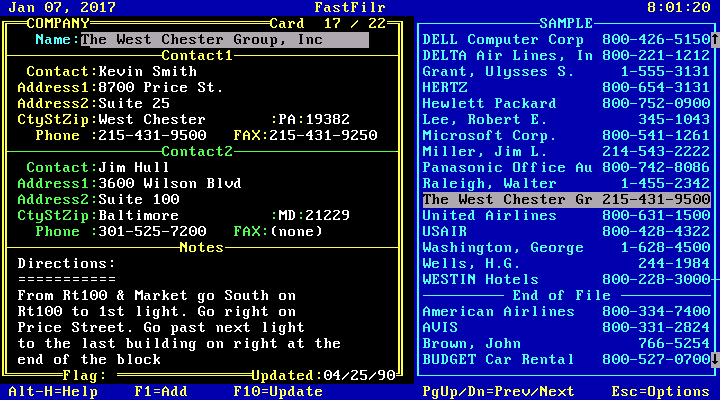
Task: Click Contact2 FAX (none) field
Action: pyautogui.click(x=296, y=231)
